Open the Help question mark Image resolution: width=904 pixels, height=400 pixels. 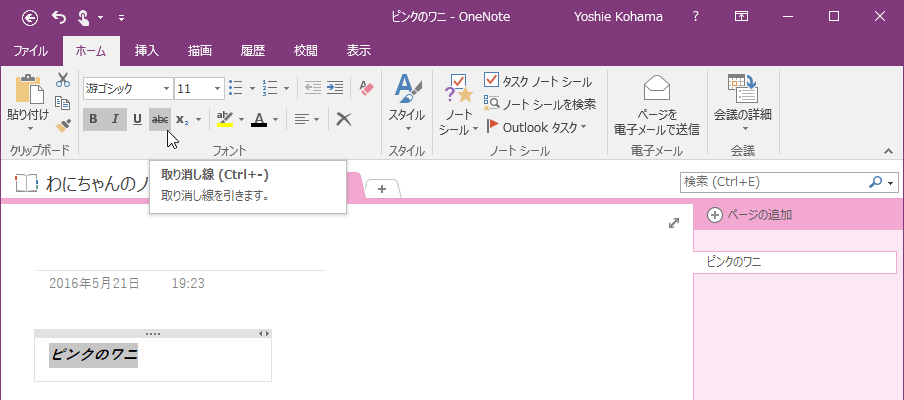(696, 17)
